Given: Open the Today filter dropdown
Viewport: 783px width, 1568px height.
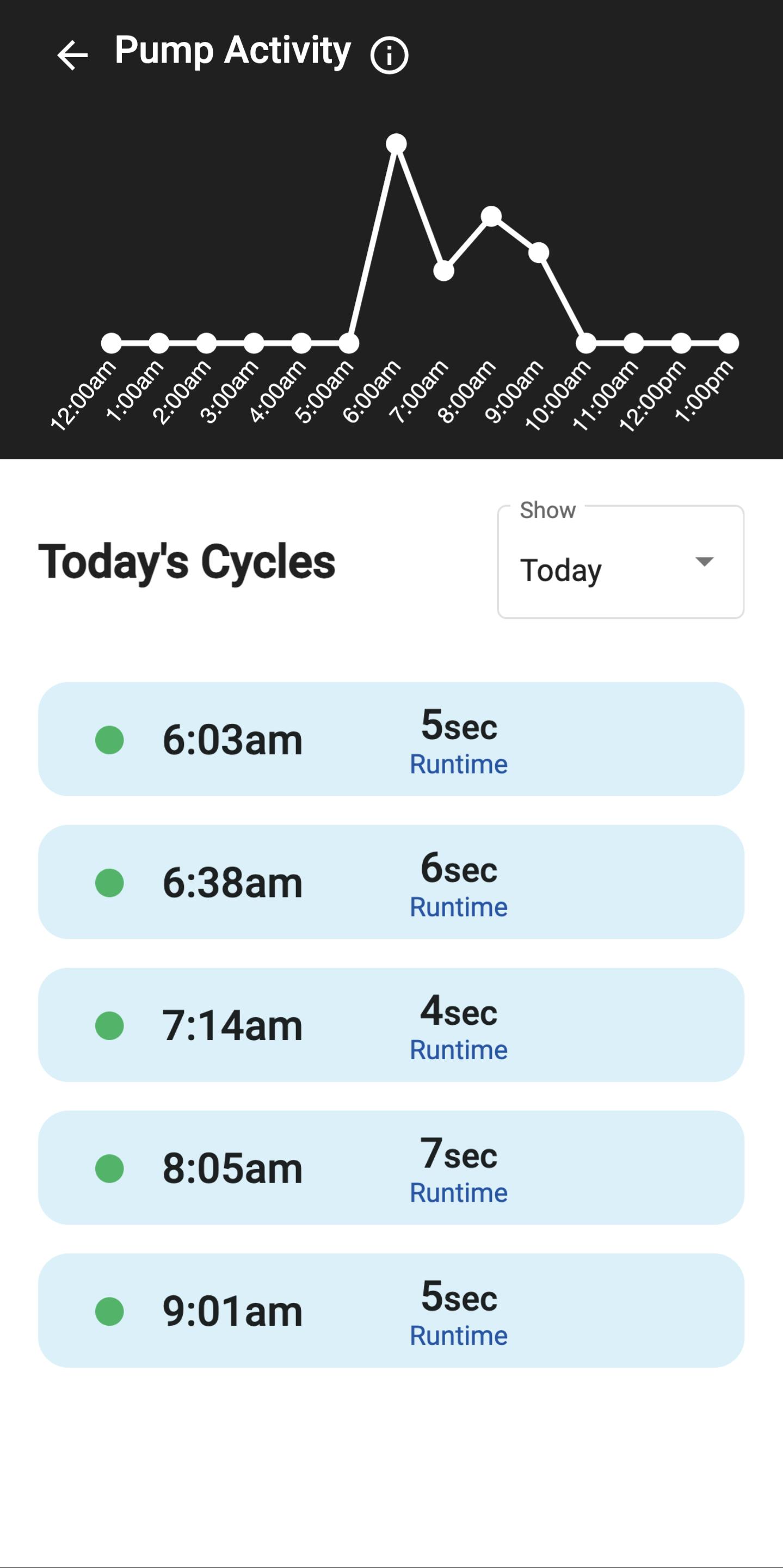Looking at the screenshot, I should (x=620, y=562).
